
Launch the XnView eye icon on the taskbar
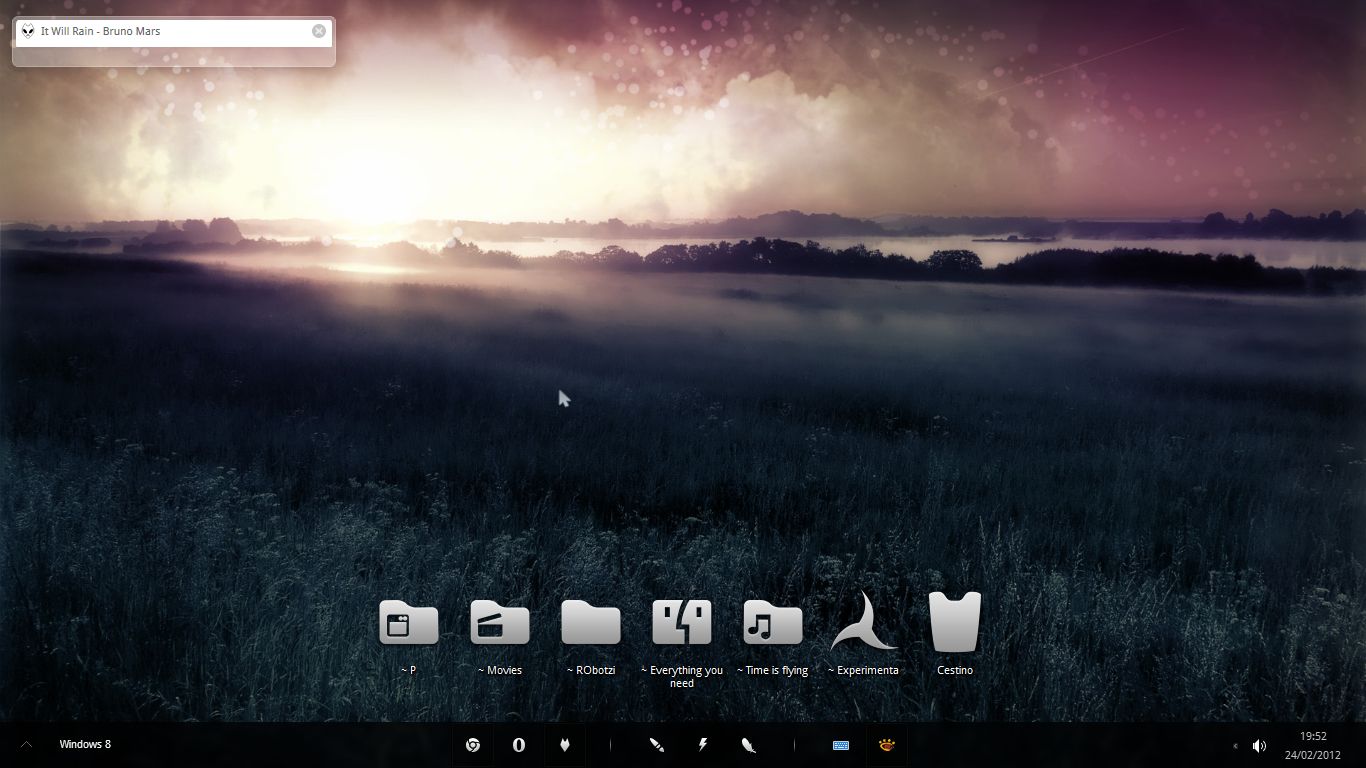(886, 745)
